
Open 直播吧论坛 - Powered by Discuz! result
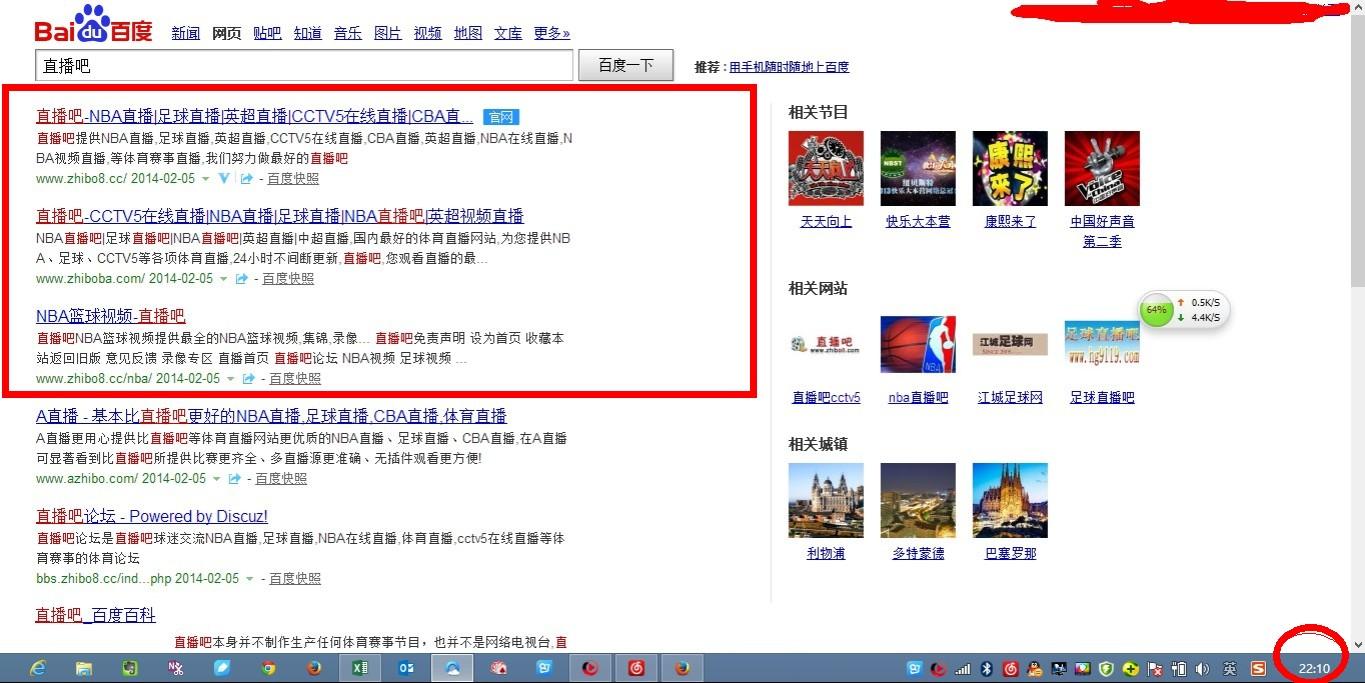click(152, 516)
